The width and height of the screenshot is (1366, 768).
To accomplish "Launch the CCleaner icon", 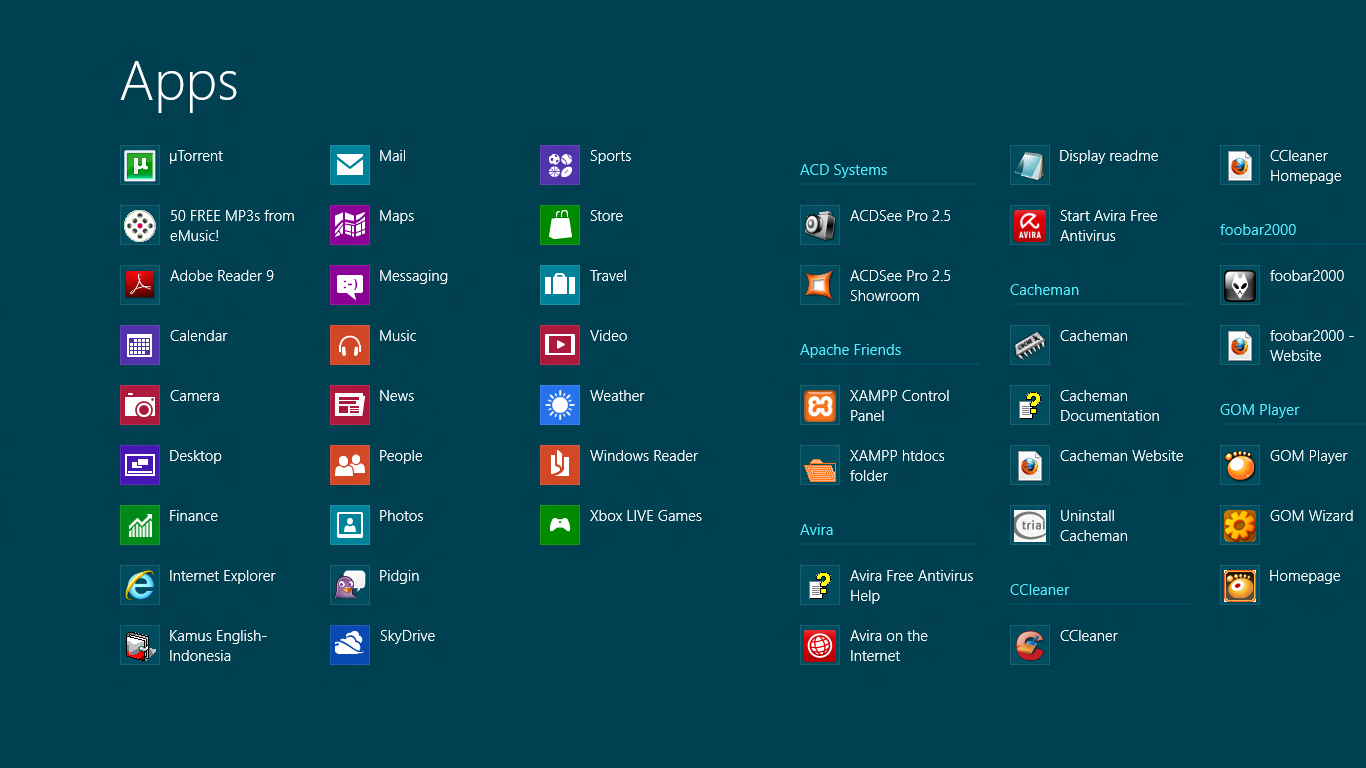I will pyautogui.click(x=1030, y=645).
